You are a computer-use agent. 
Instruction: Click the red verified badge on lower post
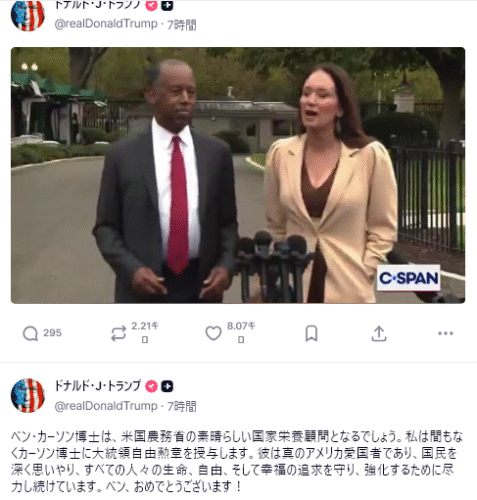point(151,386)
